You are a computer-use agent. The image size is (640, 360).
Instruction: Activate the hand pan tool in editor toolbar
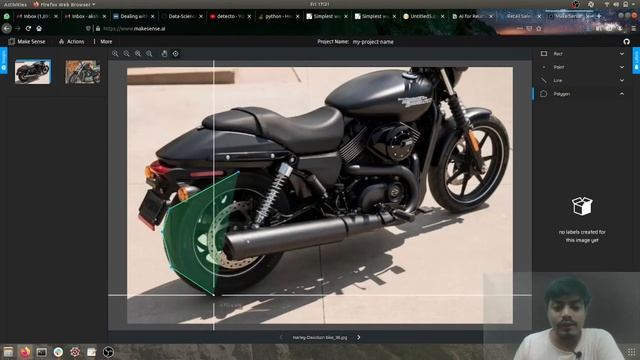coord(164,53)
